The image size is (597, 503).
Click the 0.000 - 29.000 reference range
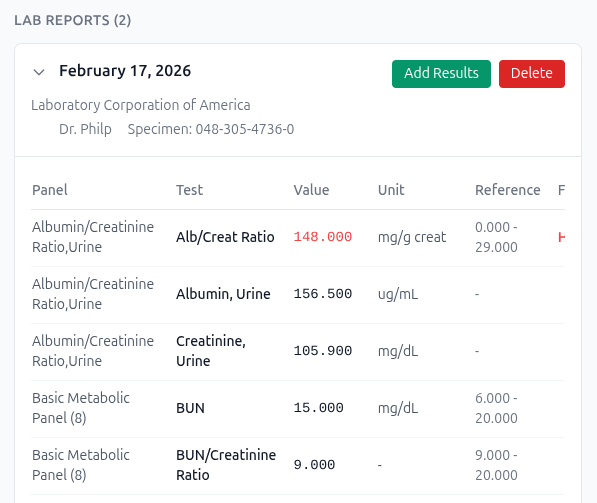(496, 237)
